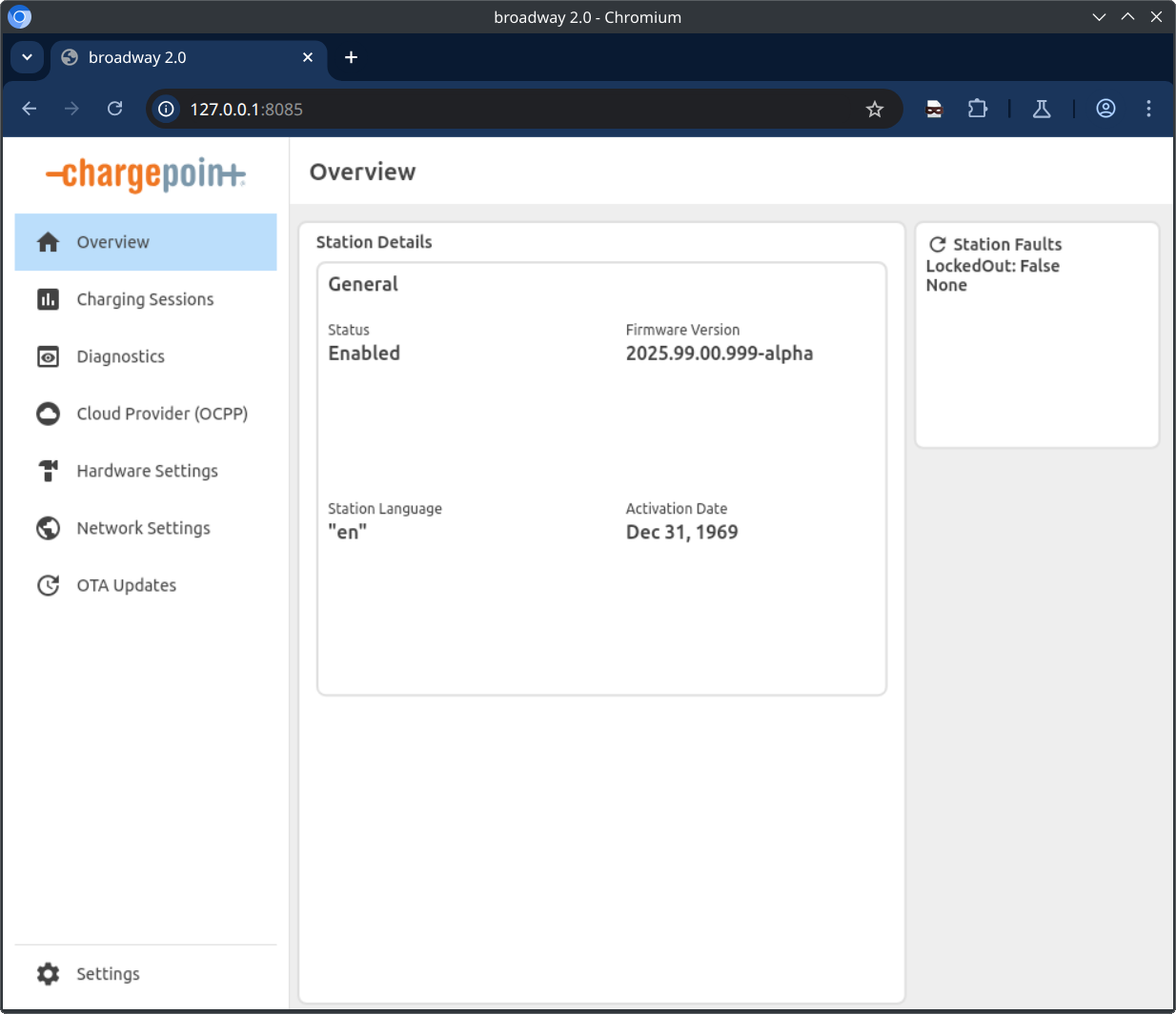Click the General section heading
This screenshot has height=1014, width=1176.
click(x=363, y=284)
